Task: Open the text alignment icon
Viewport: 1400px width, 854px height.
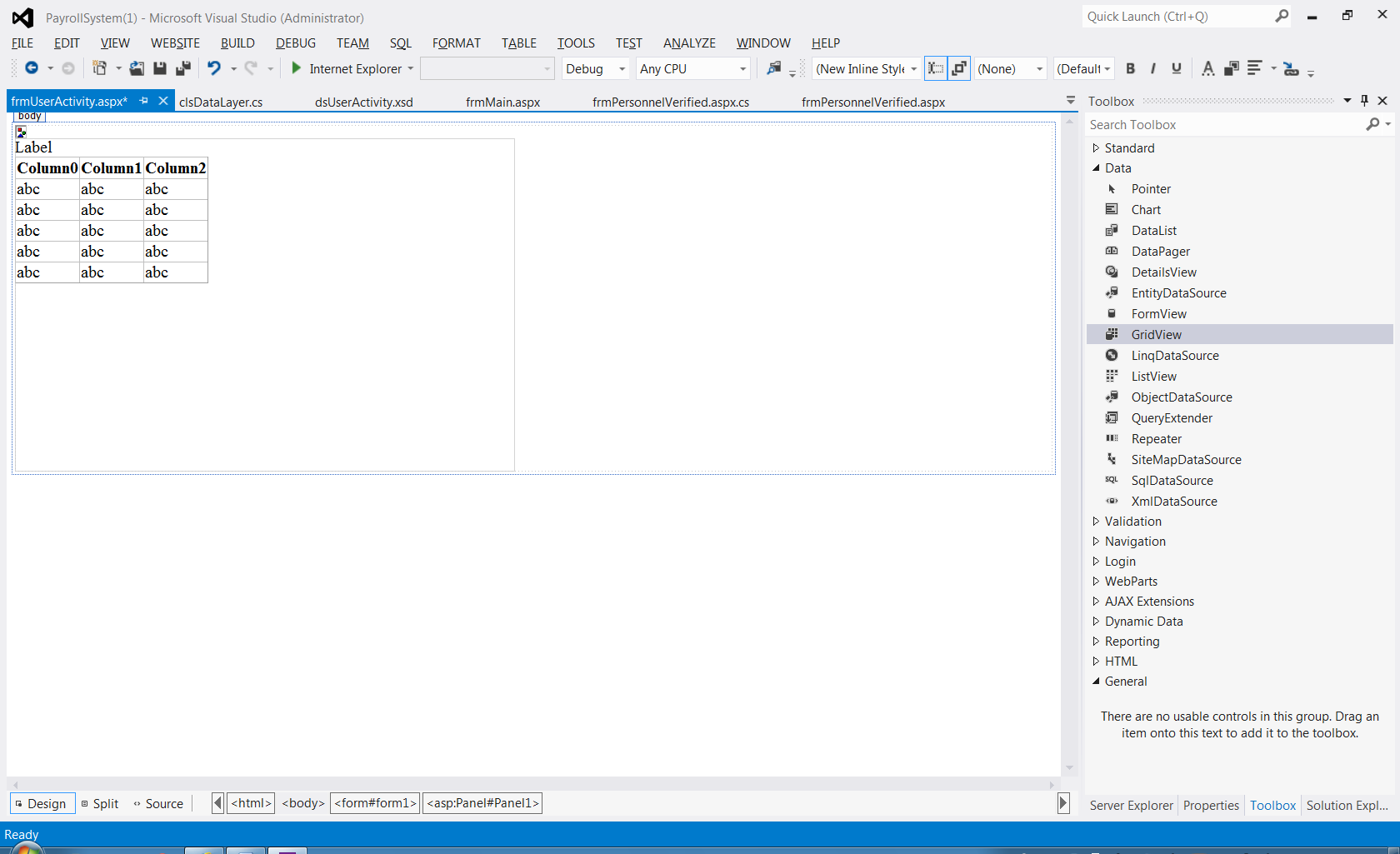Action: point(1254,68)
